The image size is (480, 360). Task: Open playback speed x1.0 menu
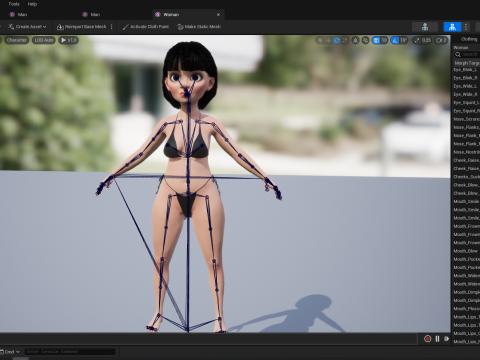[x=68, y=40]
